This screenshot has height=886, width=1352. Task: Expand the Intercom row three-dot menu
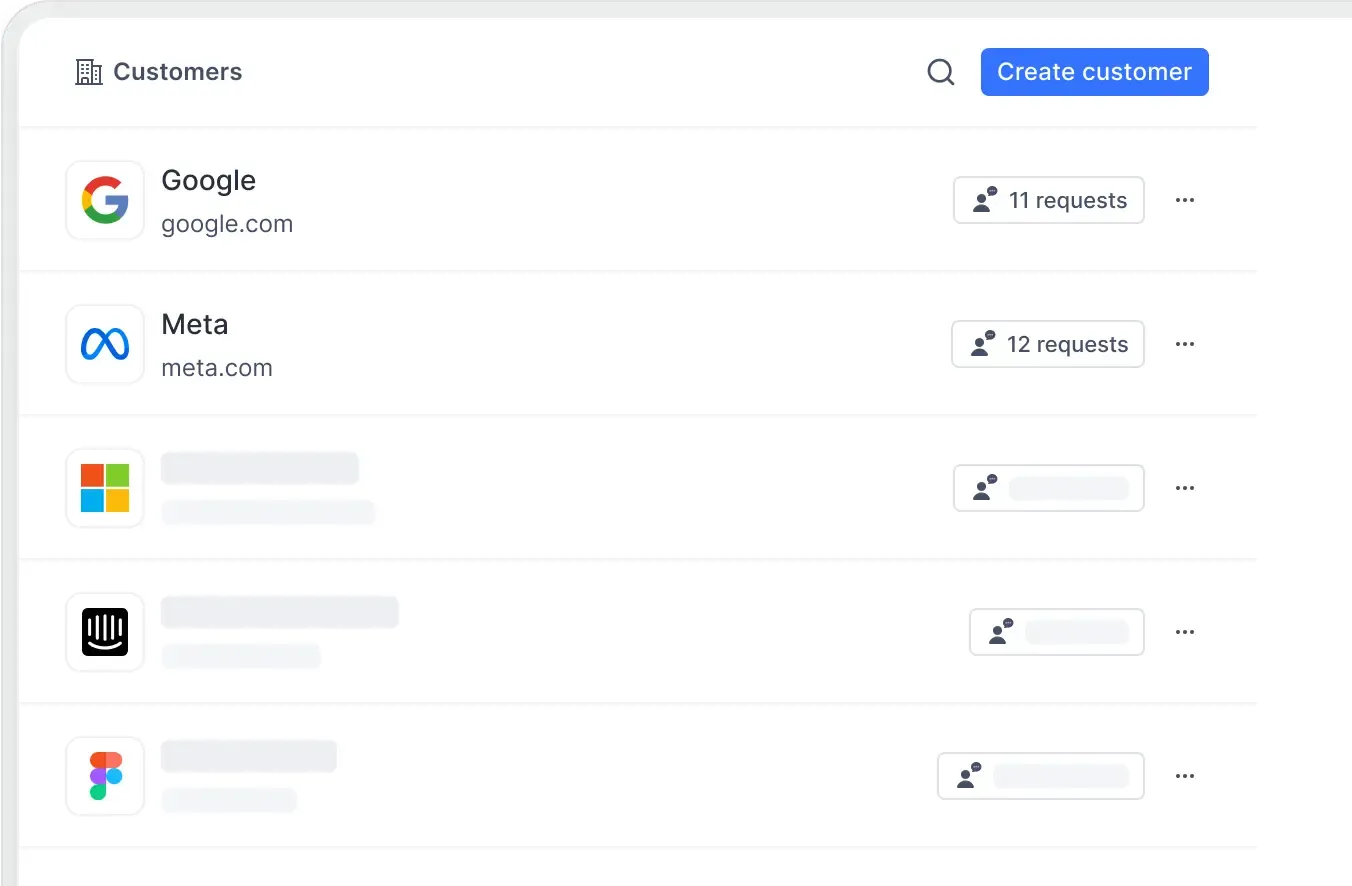(1185, 632)
